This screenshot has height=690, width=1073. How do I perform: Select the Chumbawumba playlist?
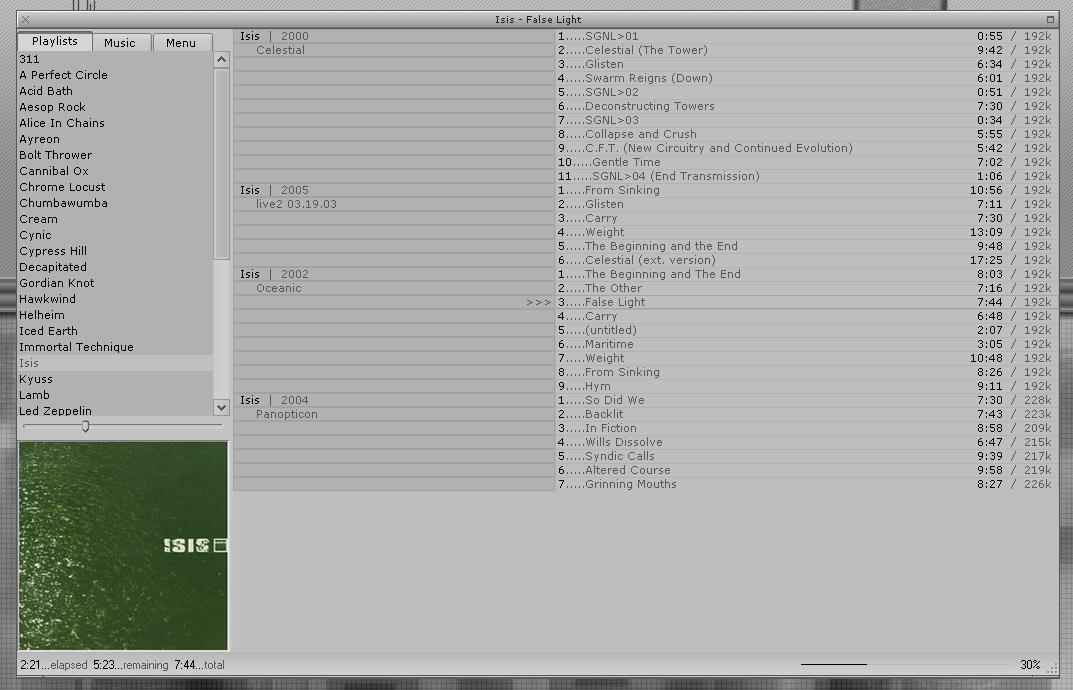pos(116,203)
